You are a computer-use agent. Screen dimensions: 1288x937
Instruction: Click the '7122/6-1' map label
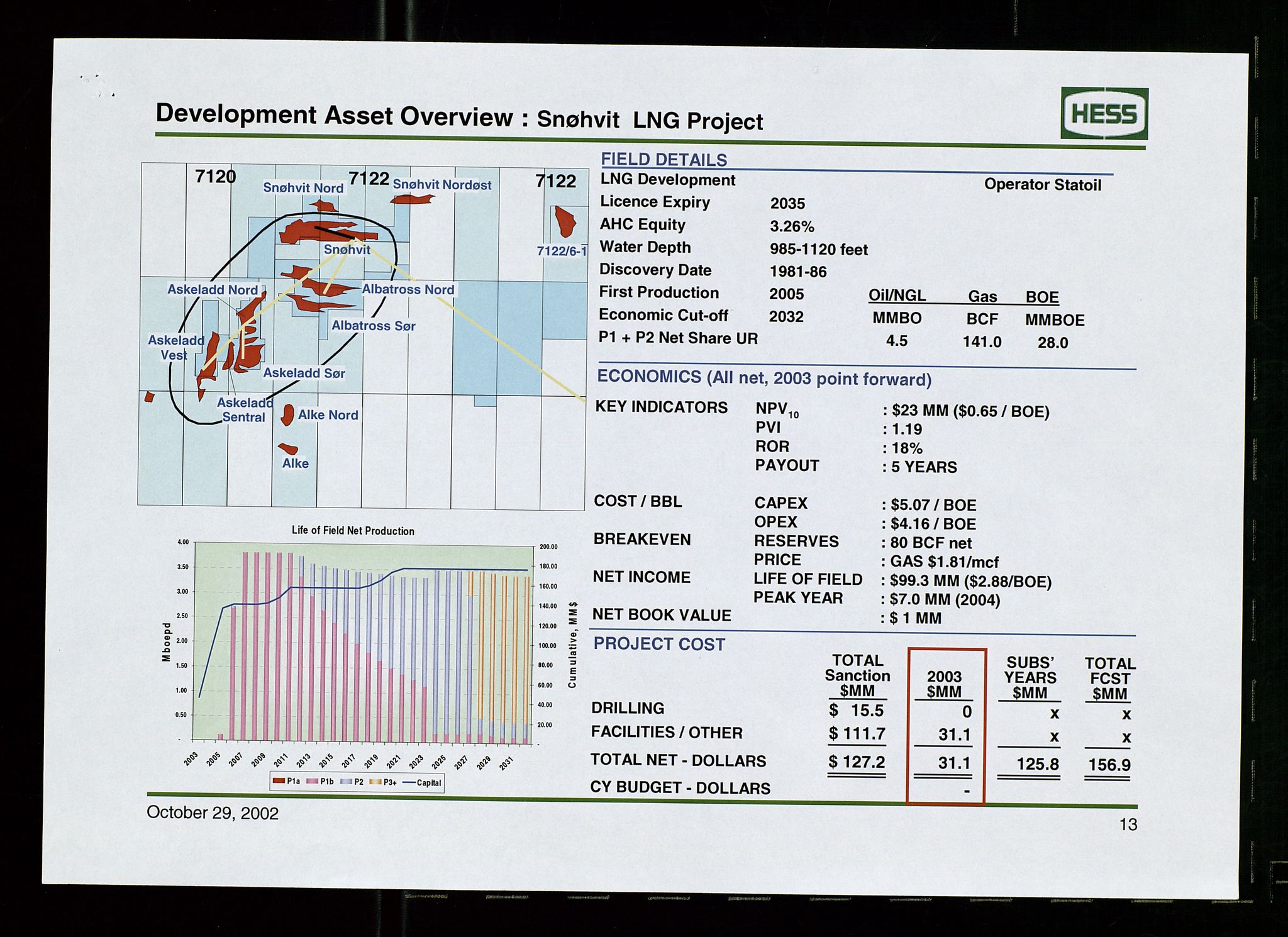(562, 252)
